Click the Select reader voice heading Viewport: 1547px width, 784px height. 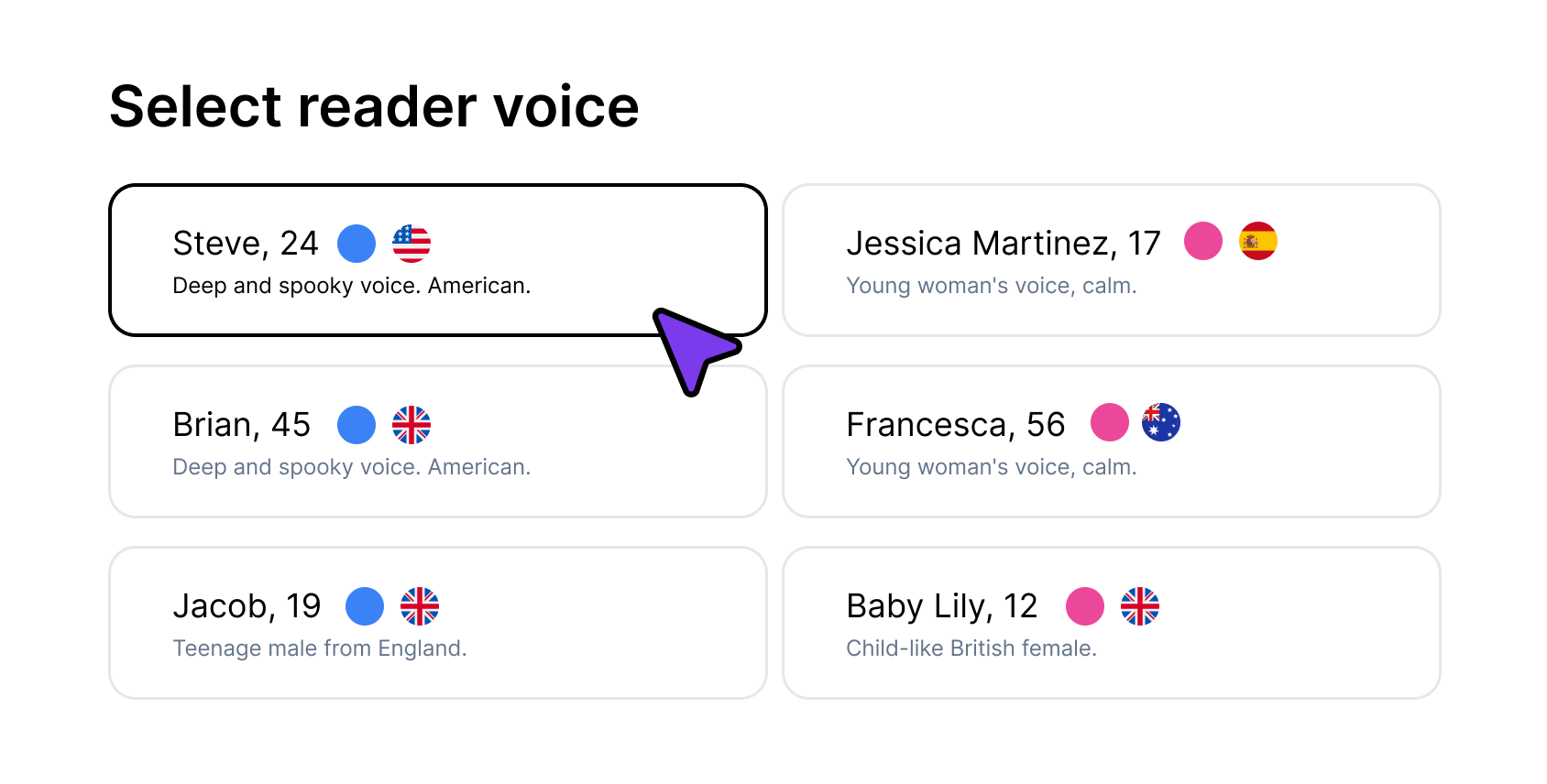(x=375, y=105)
